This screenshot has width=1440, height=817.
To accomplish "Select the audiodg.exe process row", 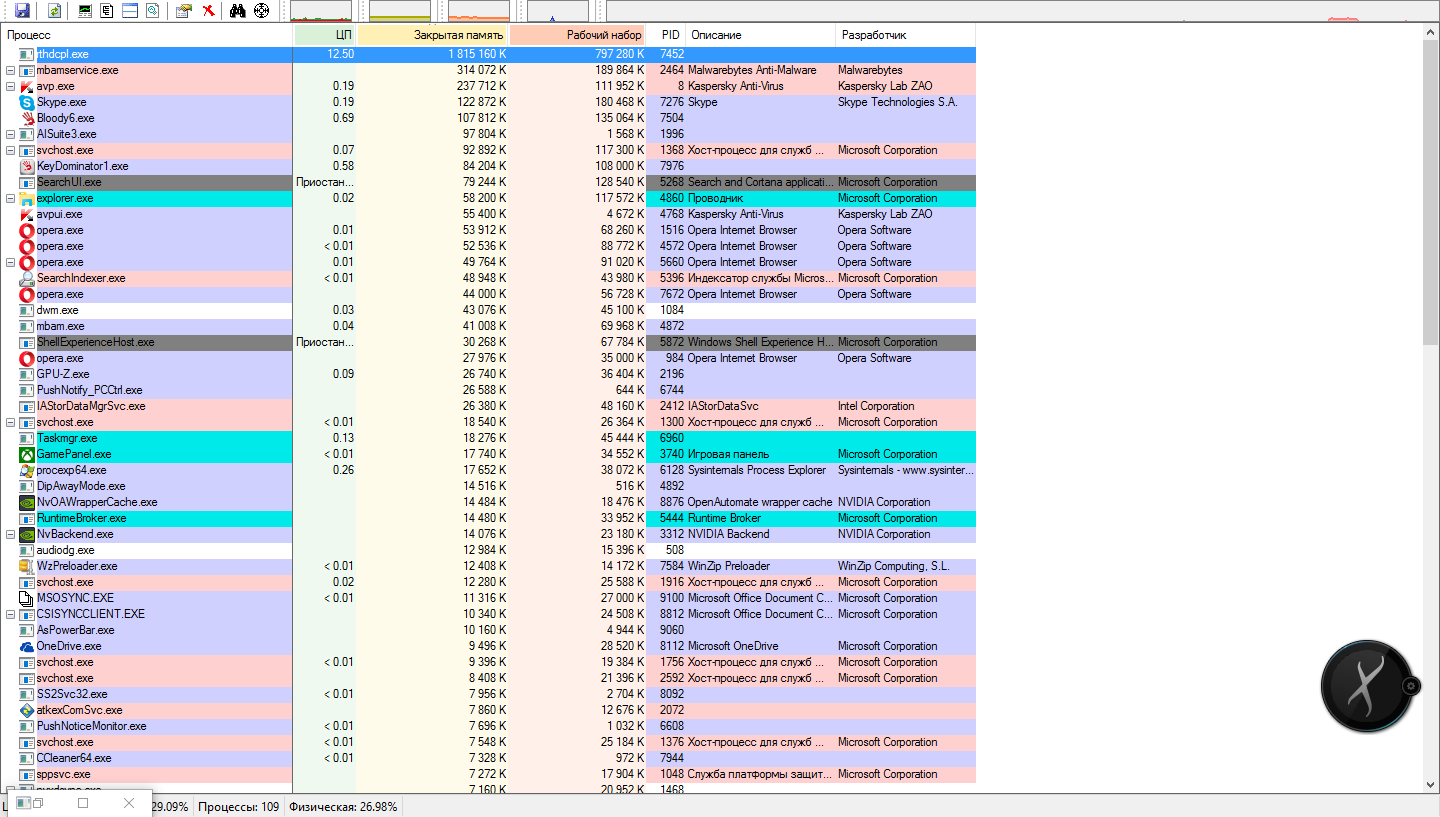I will pyautogui.click(x=489, y=550).
